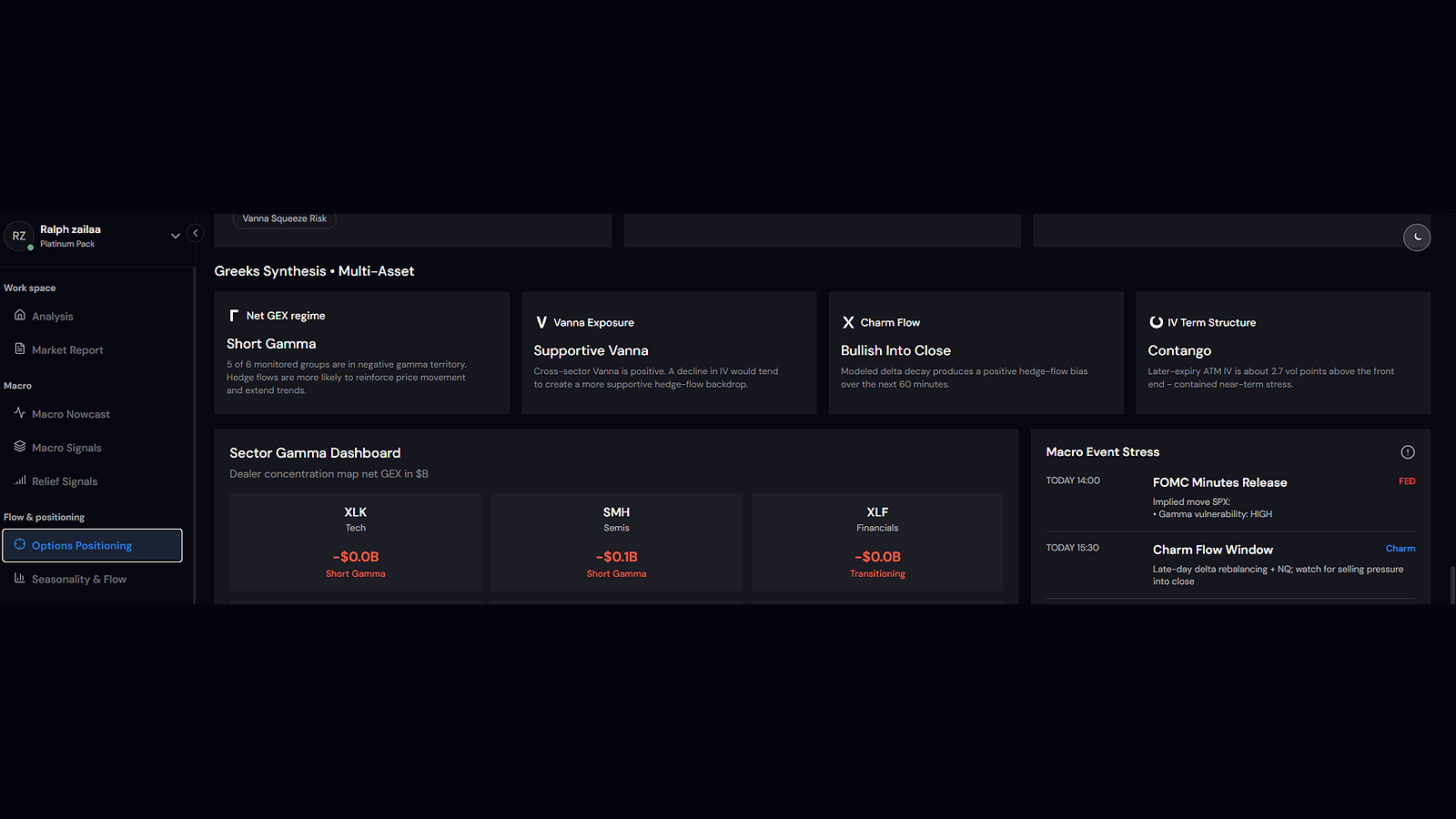Select the XLK Tech sector card
Screen dimensions: 1456x819
[x=356, y=541]
